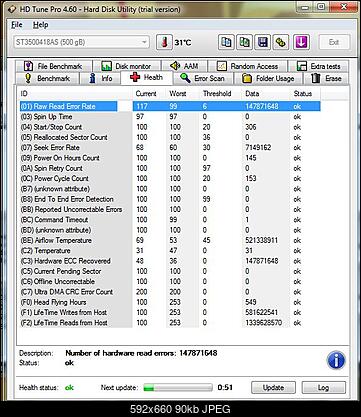Select the LifeTime Writes from Host row
This screenshot has height=417, width=361.
click(x=170, y=313)
